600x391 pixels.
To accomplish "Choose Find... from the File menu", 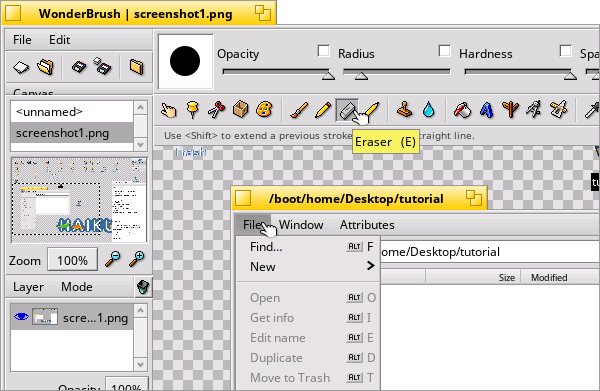I will coord(308,247).
